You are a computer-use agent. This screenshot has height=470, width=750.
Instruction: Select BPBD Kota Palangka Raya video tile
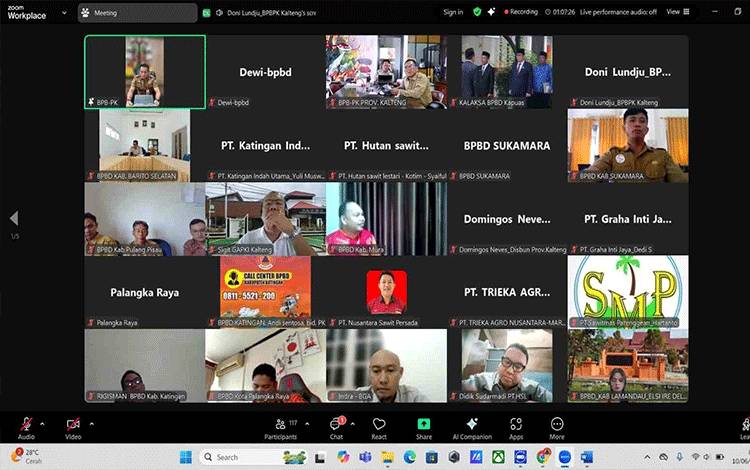pyautogui.click(x=265, y=365)
